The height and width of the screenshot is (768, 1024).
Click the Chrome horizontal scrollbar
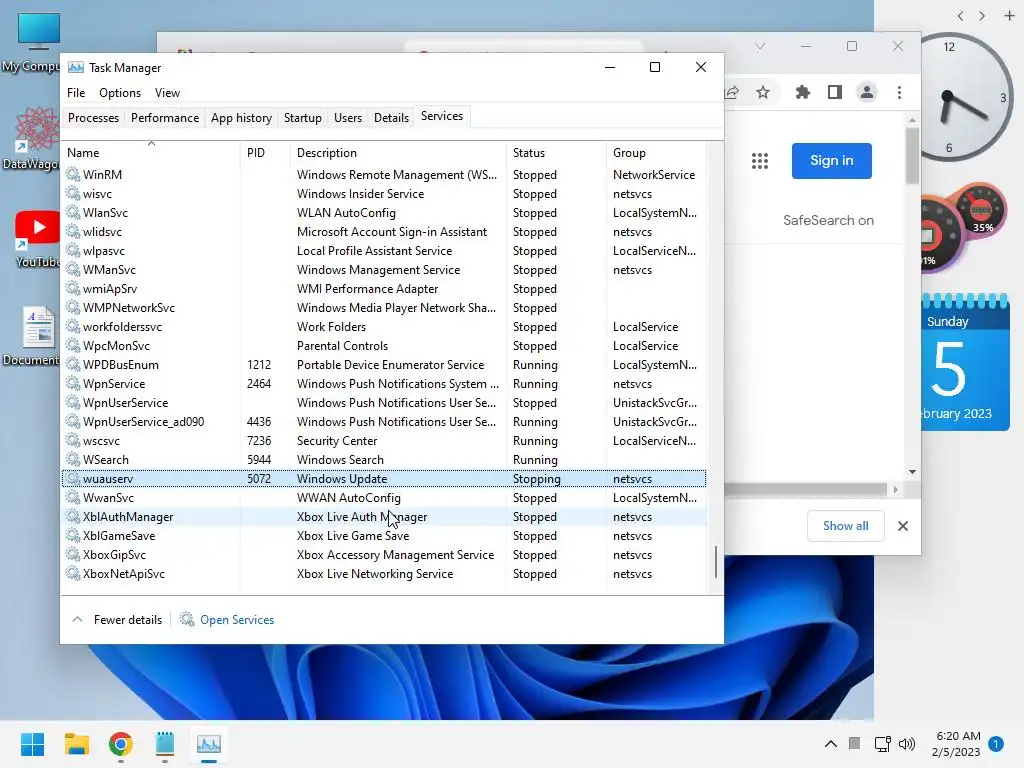click(805, 489)
